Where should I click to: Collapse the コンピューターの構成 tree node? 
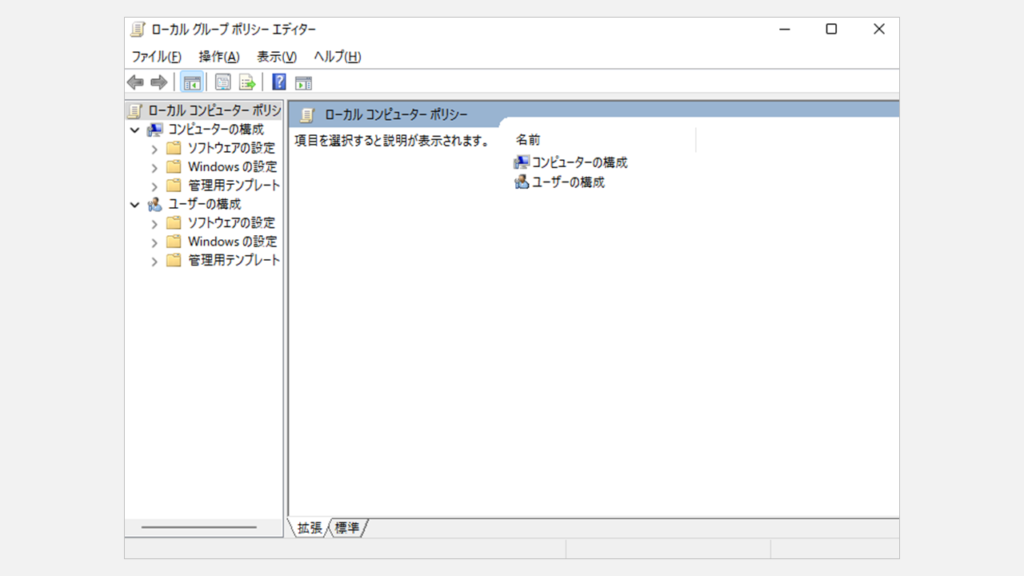(135, 130)
